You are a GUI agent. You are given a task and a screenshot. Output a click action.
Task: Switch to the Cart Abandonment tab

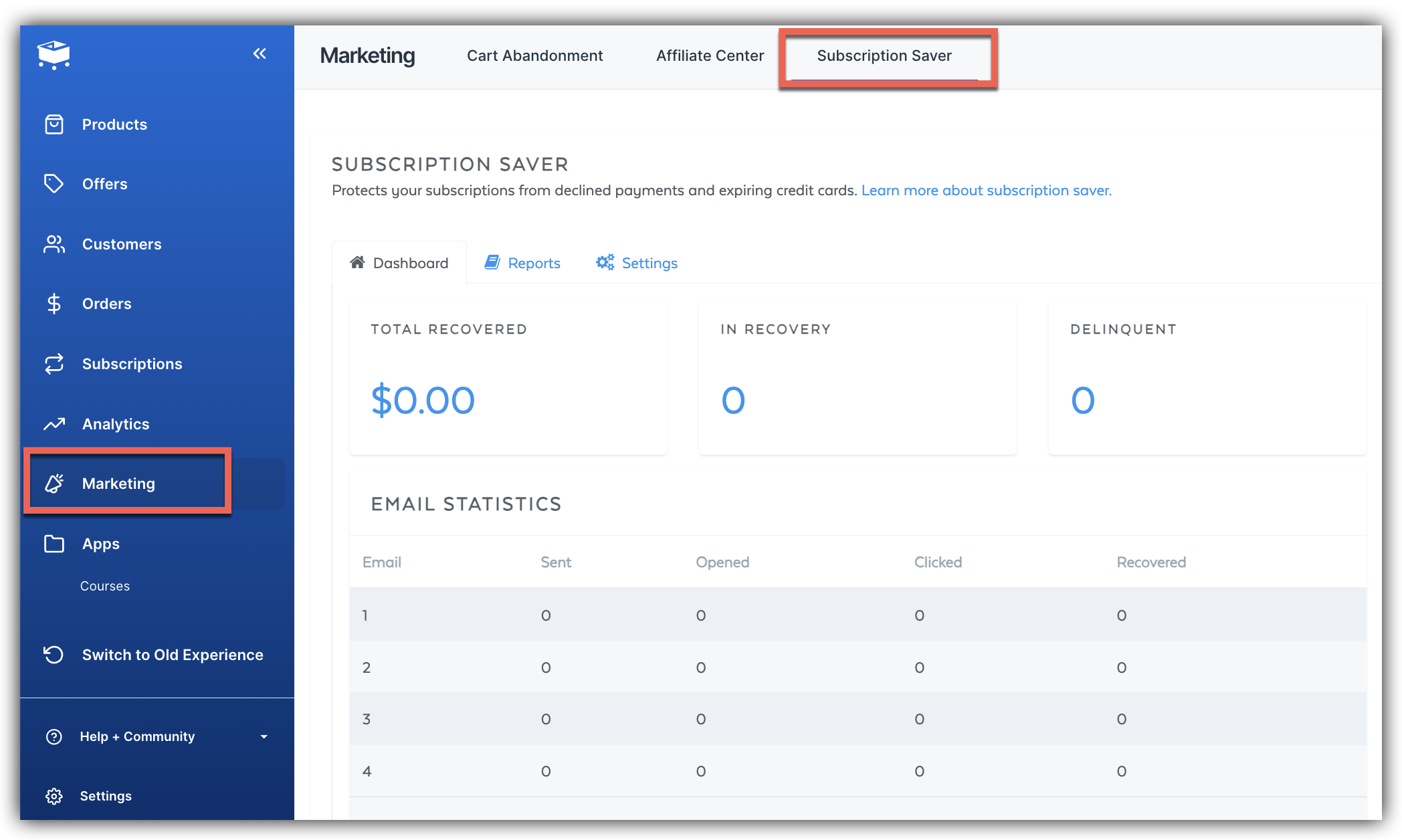pyautogui.click(x=534, y=56)
